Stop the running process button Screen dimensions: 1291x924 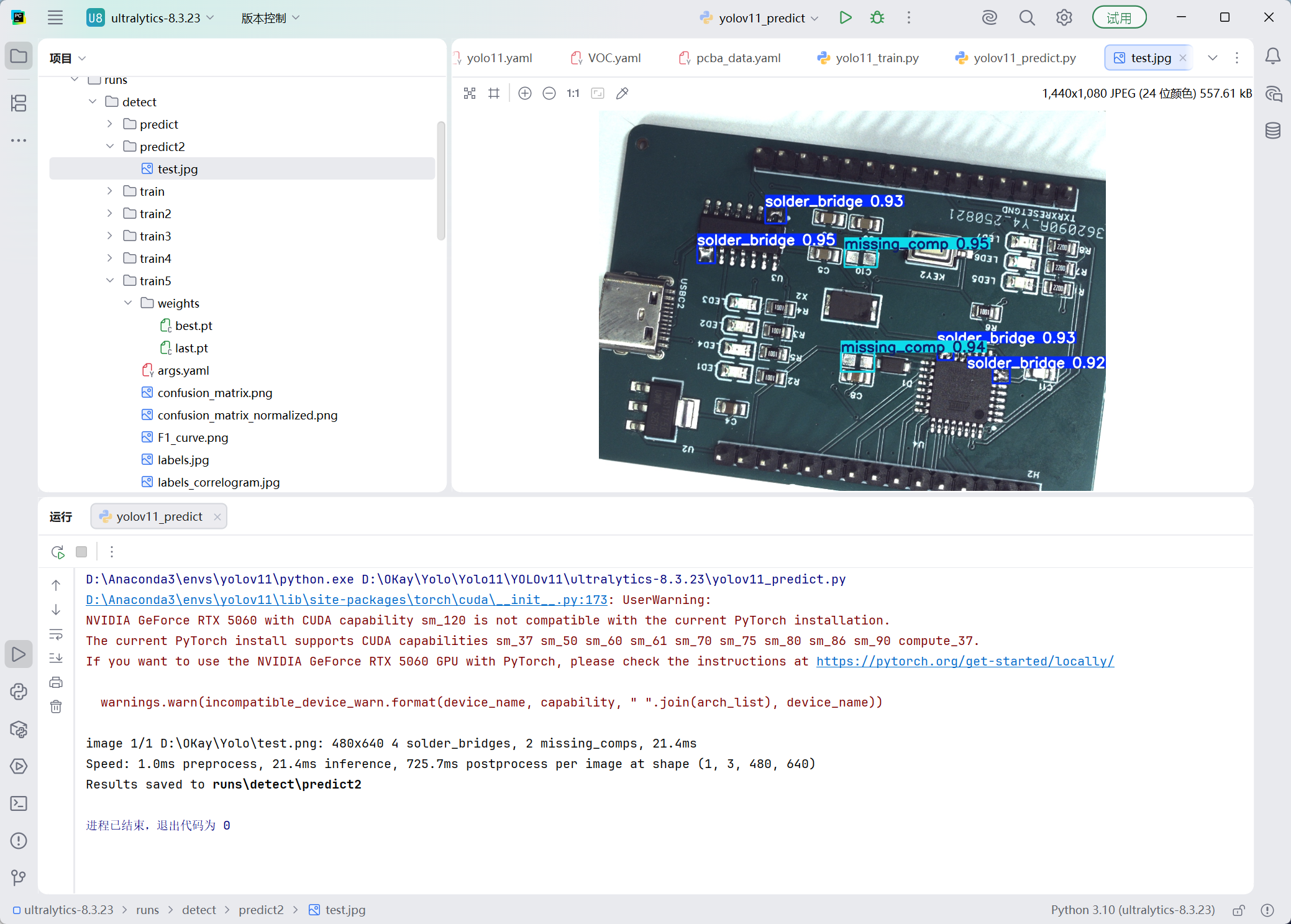[x=81, y=552]
